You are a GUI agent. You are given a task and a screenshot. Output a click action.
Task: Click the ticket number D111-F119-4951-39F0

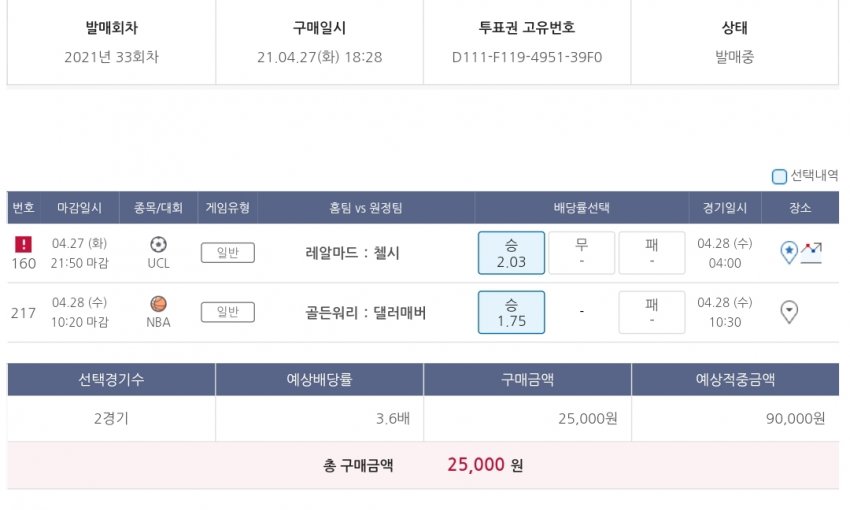527,57
